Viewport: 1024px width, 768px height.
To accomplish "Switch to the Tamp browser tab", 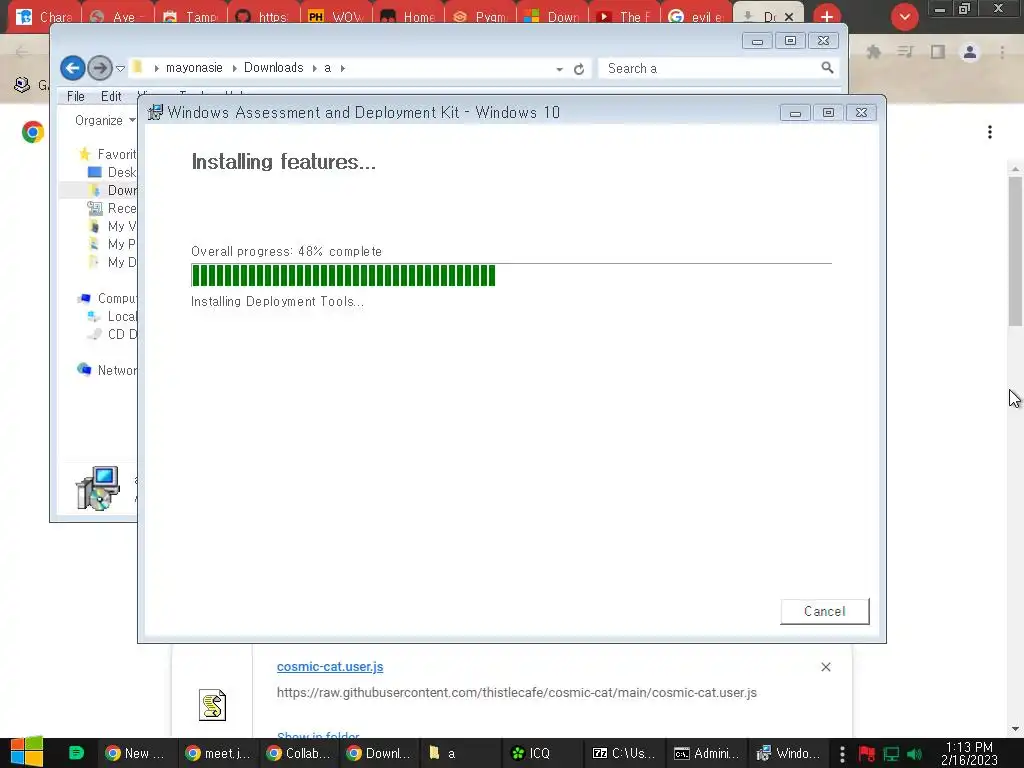I will tap(189, 16).
